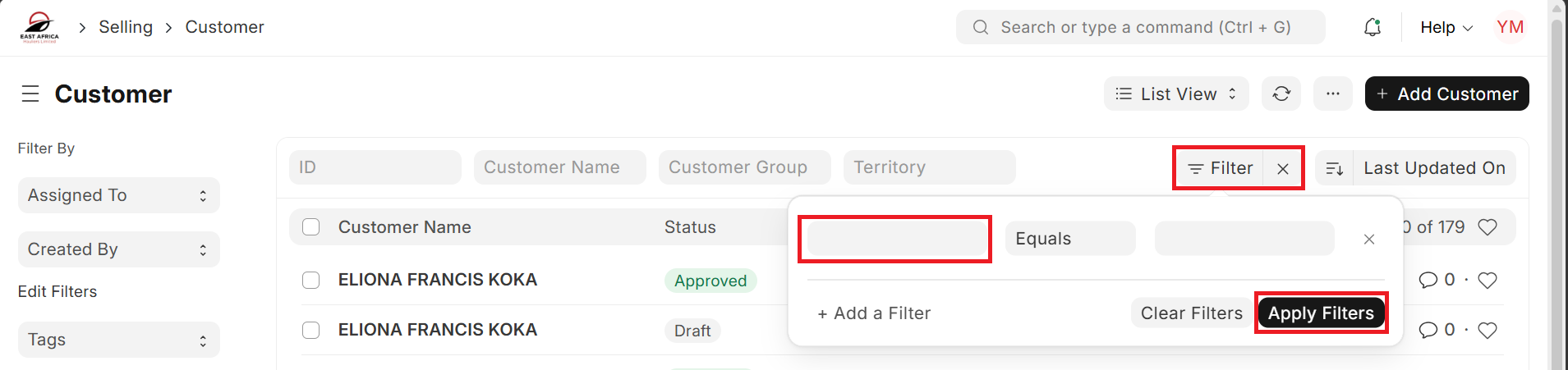1568x370 pixels.
Task: Remove filter row with x icon
Action: (x=1368, y=239)
